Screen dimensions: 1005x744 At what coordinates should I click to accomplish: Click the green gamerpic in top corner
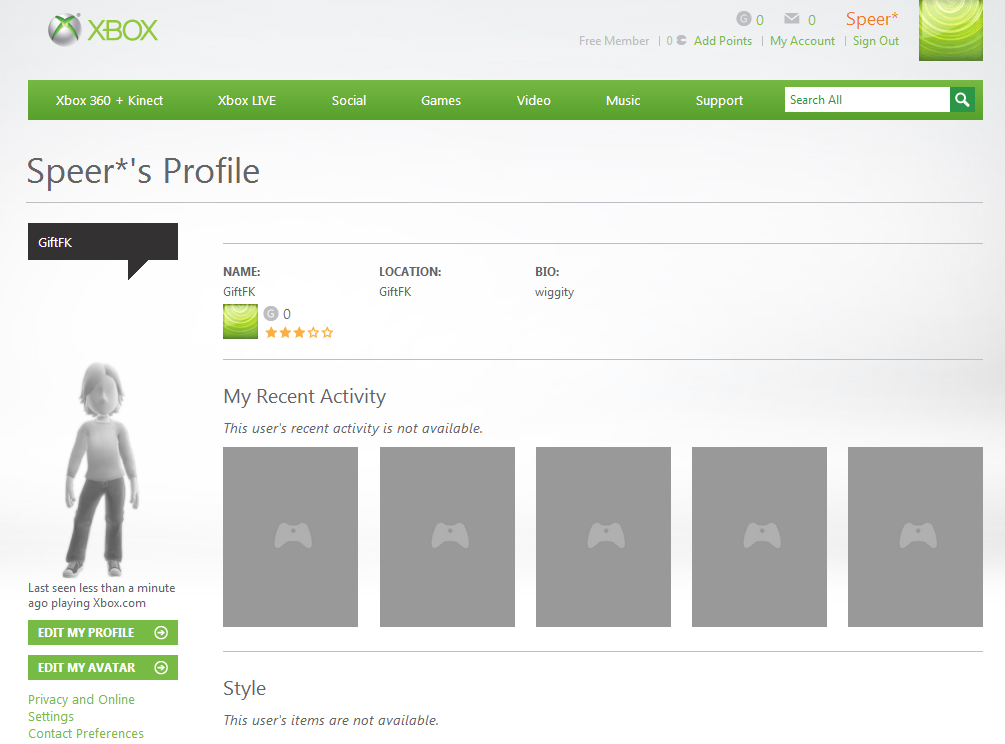coord(951,30)
